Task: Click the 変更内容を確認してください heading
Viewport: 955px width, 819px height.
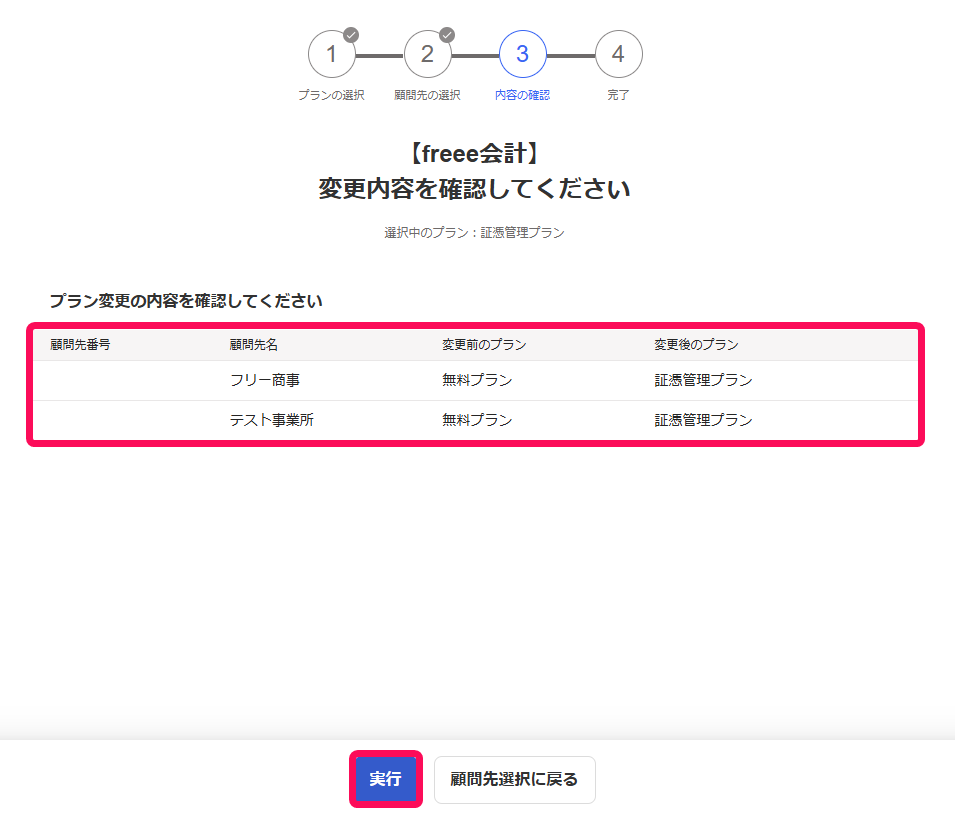Action: click(474, 189)
